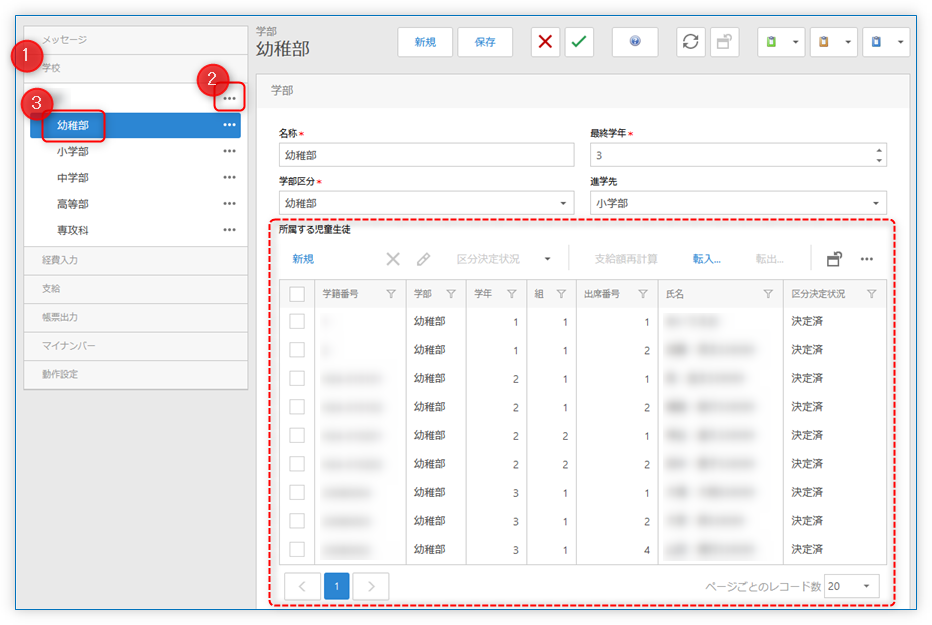Open the green clipboard dropdown arrow
Viewport: 932px width, 625px height.
click(x=795, y=42)
